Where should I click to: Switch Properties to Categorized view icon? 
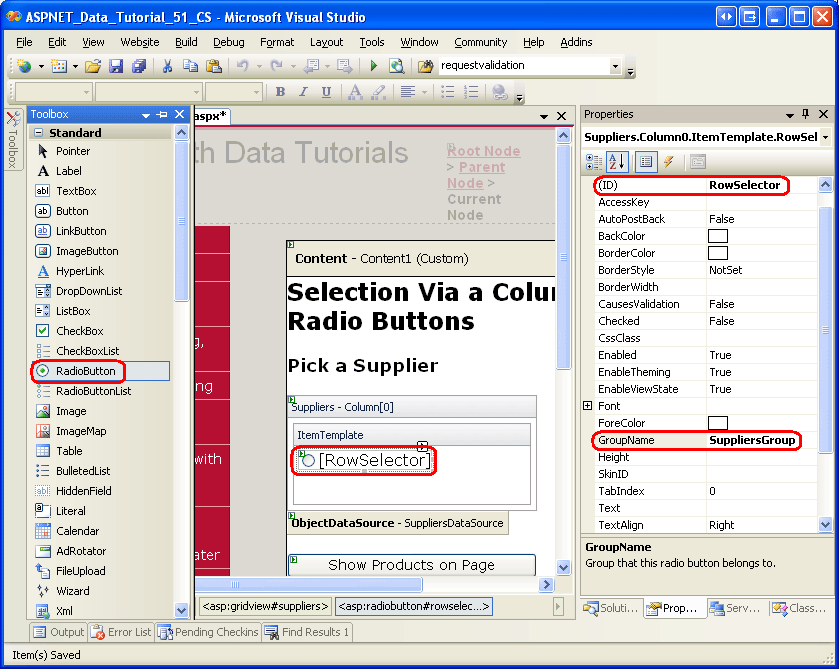click(x=594, y=161)
